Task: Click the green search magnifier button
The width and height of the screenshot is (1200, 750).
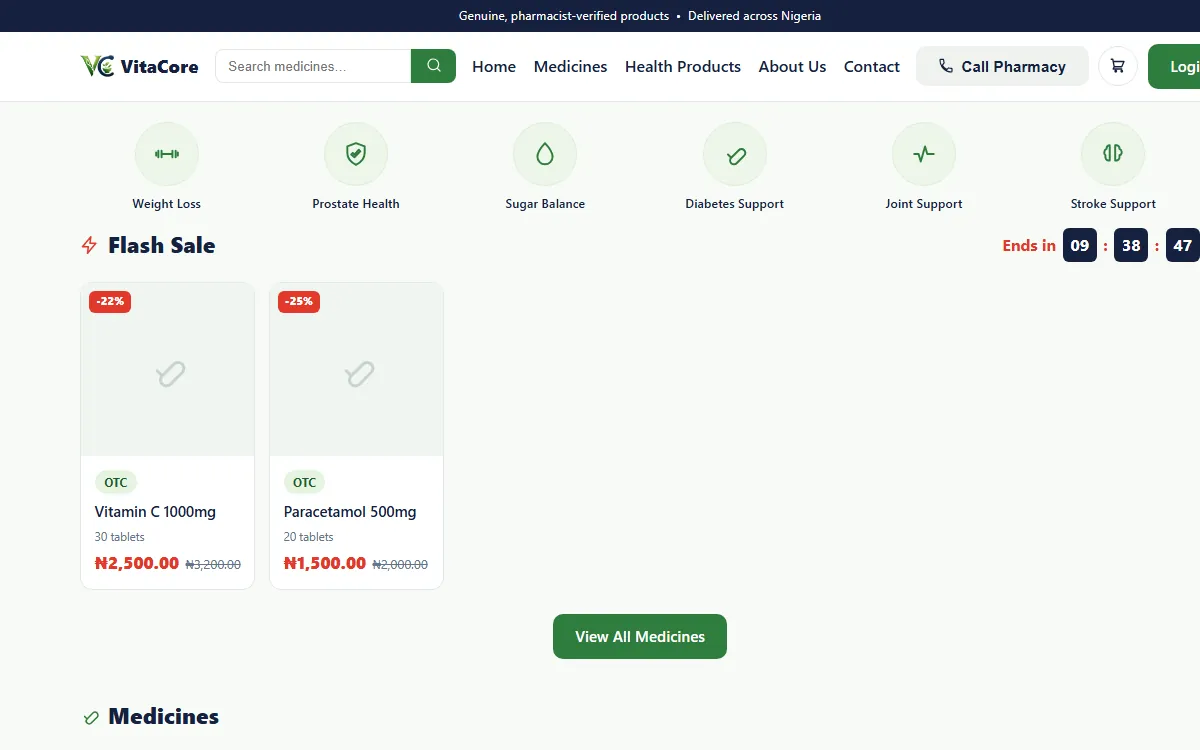Action: pos(433,66)
